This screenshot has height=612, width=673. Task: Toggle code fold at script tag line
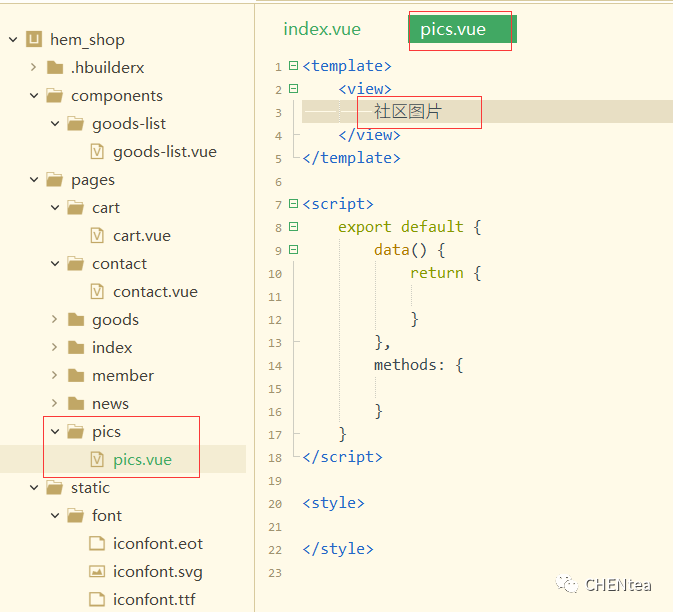(x=293, y=204)
